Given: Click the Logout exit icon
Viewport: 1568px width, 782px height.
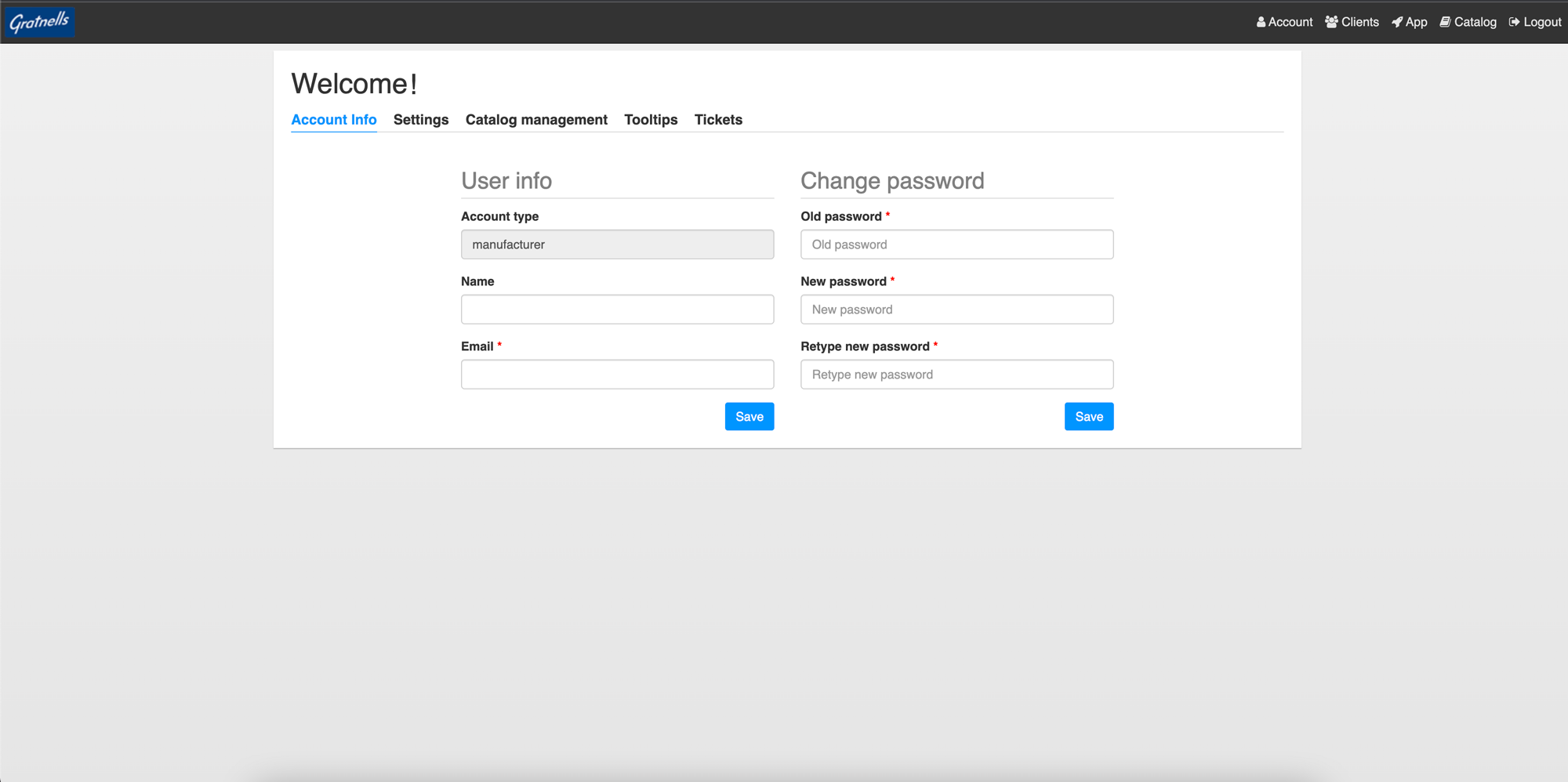Looking at the screenshot, I should click(1514, 22).
